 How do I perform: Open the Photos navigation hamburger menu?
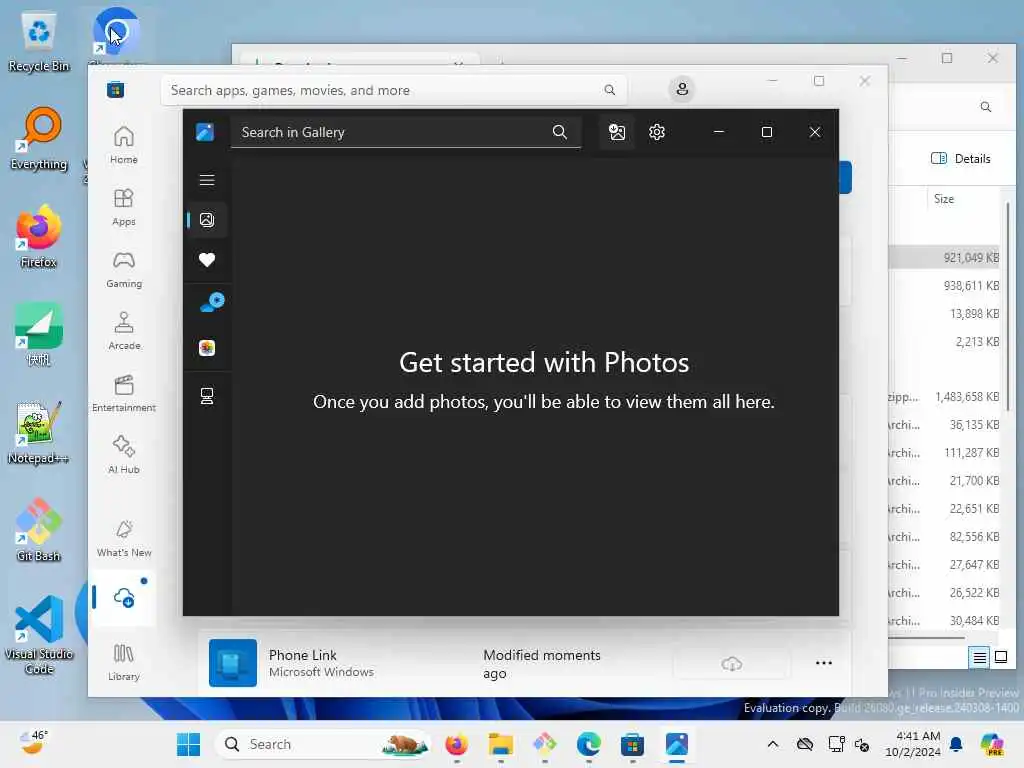tap(207, 180)
